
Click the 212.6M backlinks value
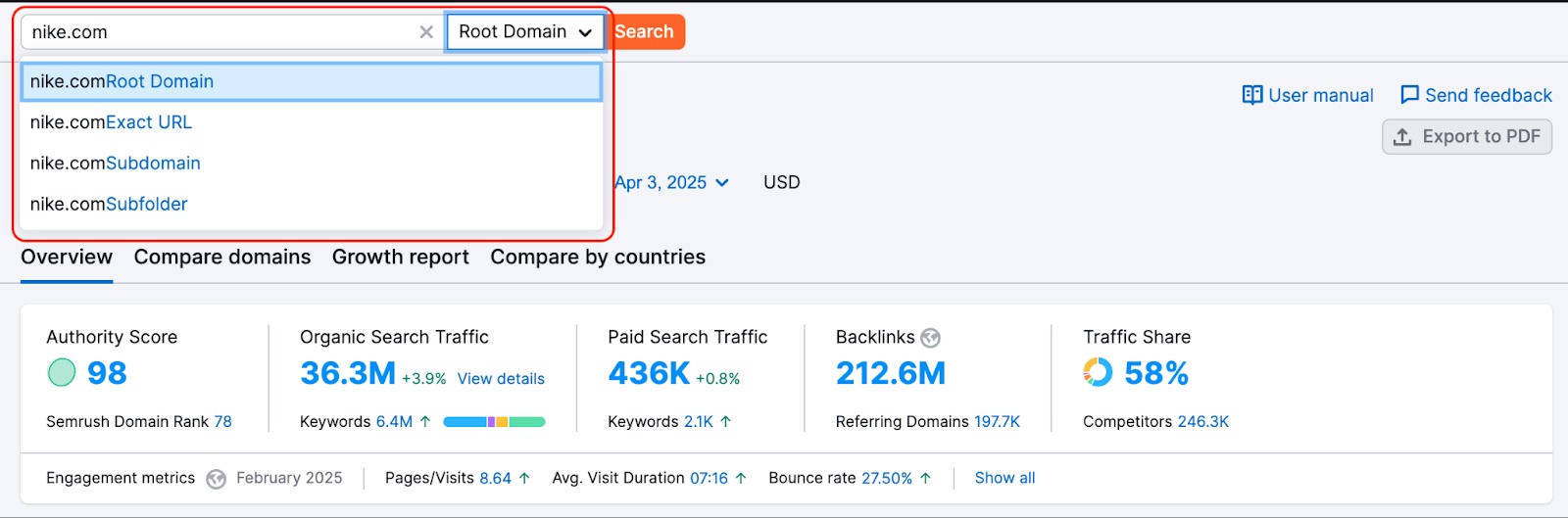(891, 373)
